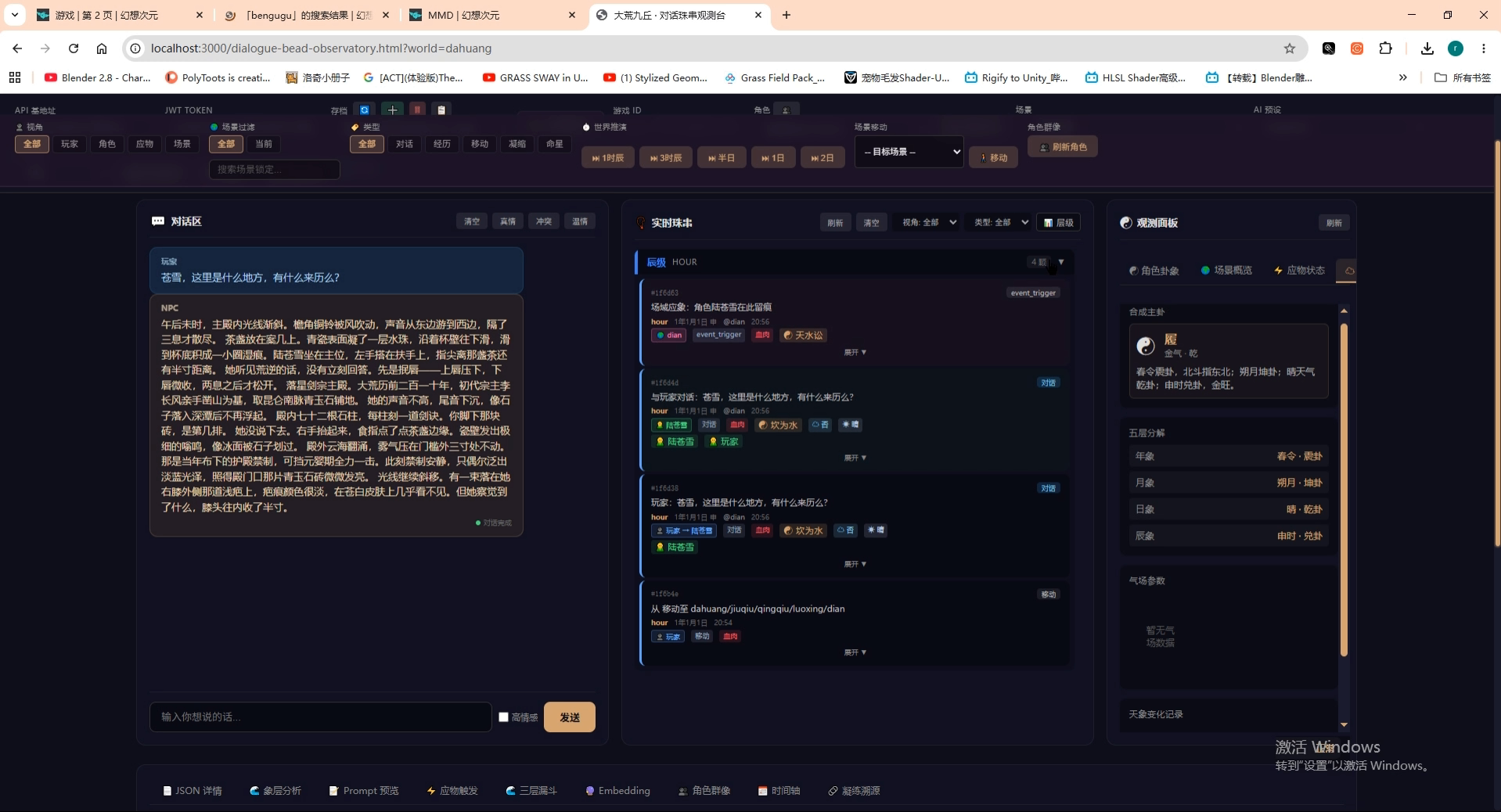The width and height of the screenshot is (1501, 812).
Task: Click the green plus new-save icon
Action: (x=393, y=110)
